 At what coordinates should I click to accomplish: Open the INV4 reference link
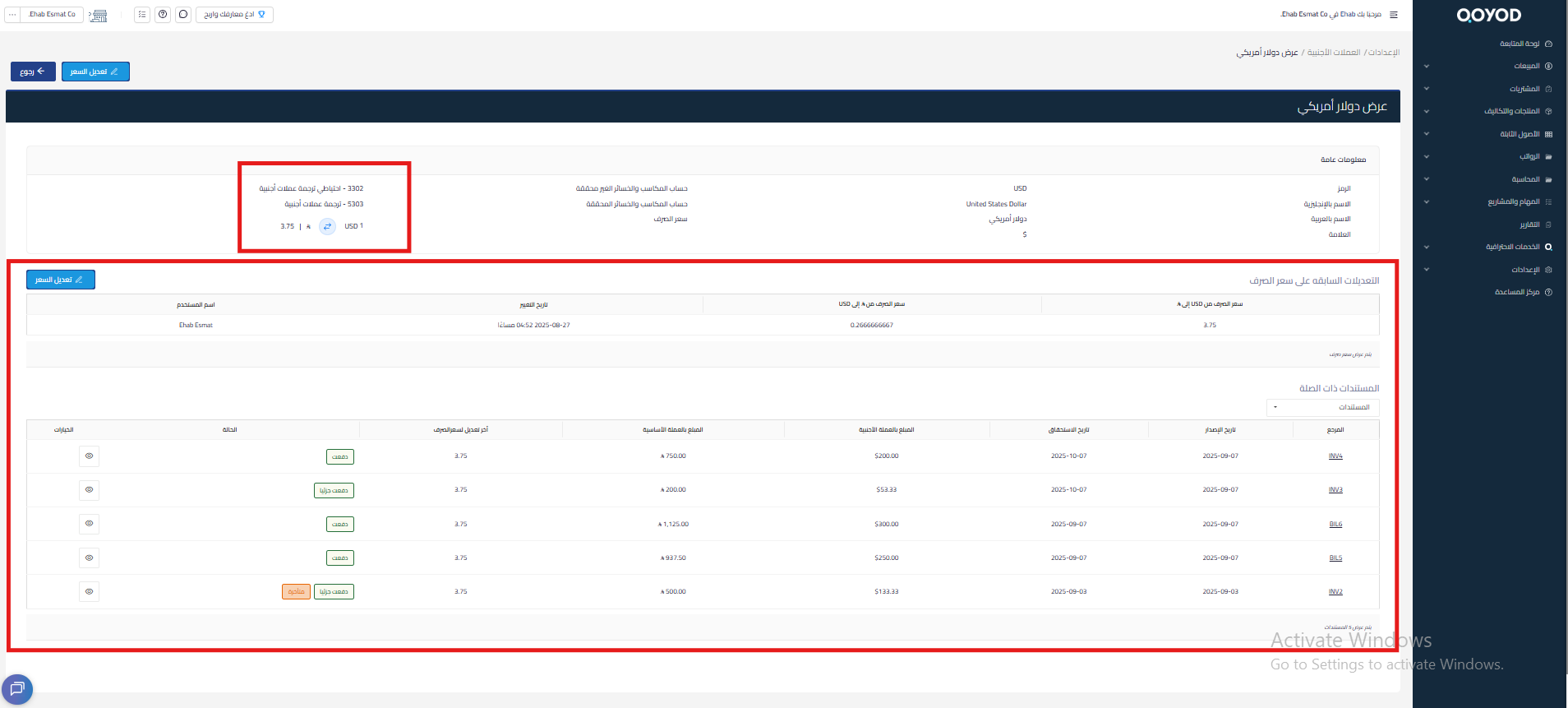[1335, 456]
